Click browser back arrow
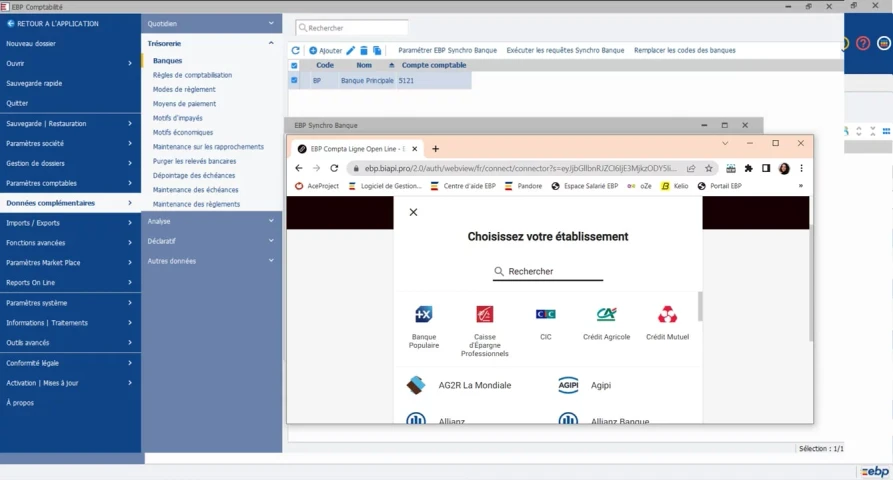This screenshot has width=893, height=480. point(299,169)
